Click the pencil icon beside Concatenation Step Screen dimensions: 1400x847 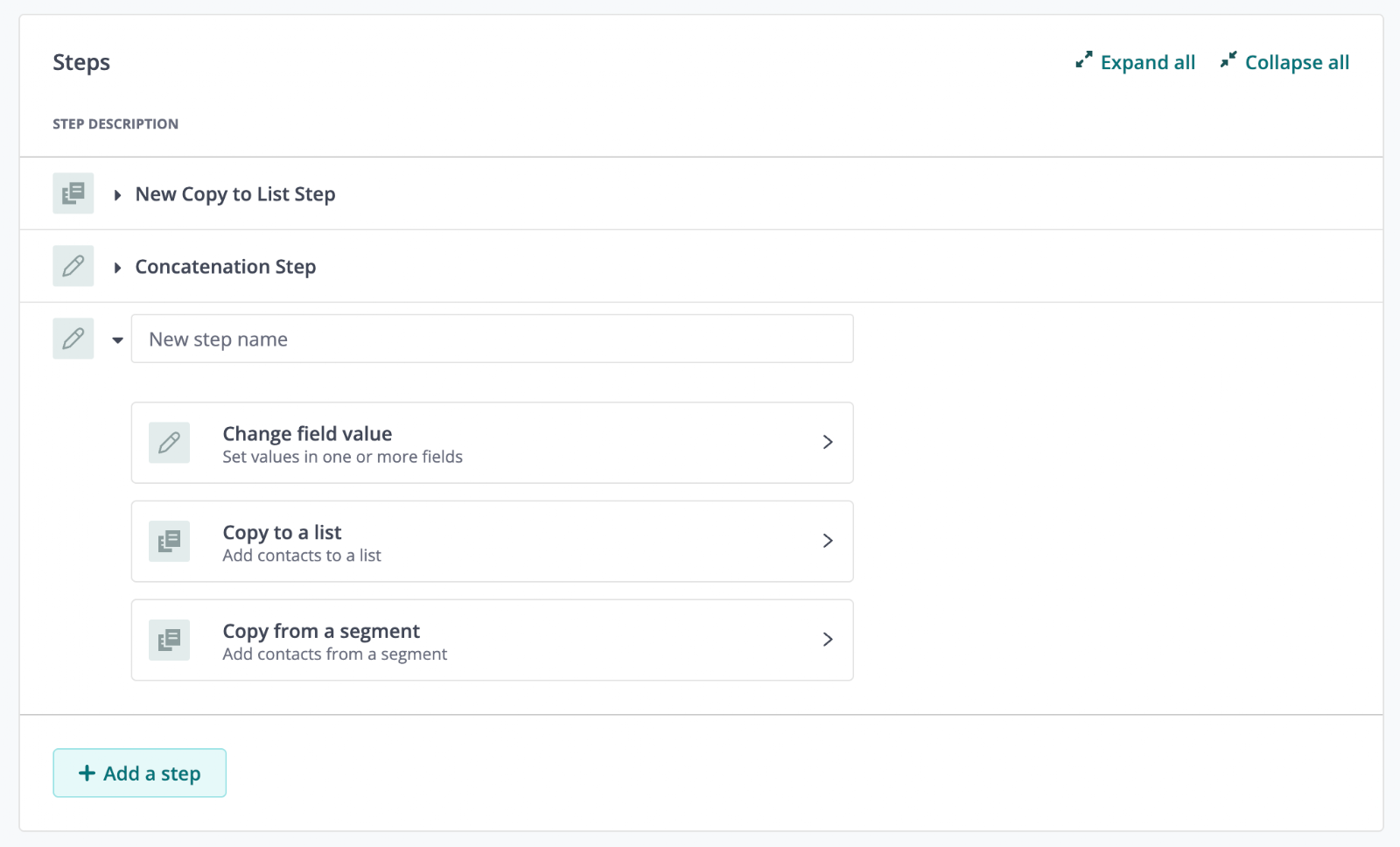pyautogui.click(x=73, y=266)
